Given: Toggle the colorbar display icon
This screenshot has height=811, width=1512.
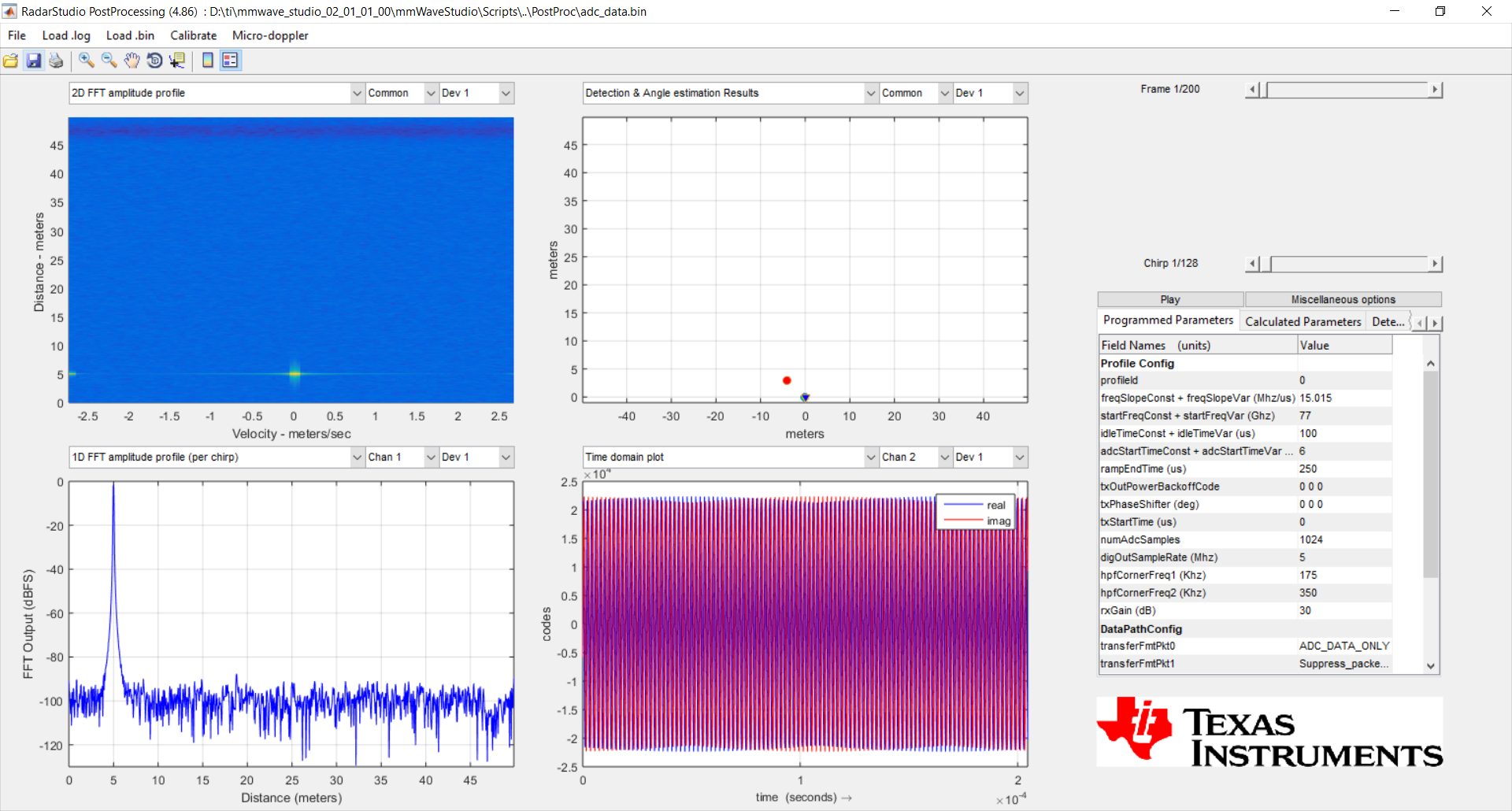Looking at the screenshot, I should point(207,61).
